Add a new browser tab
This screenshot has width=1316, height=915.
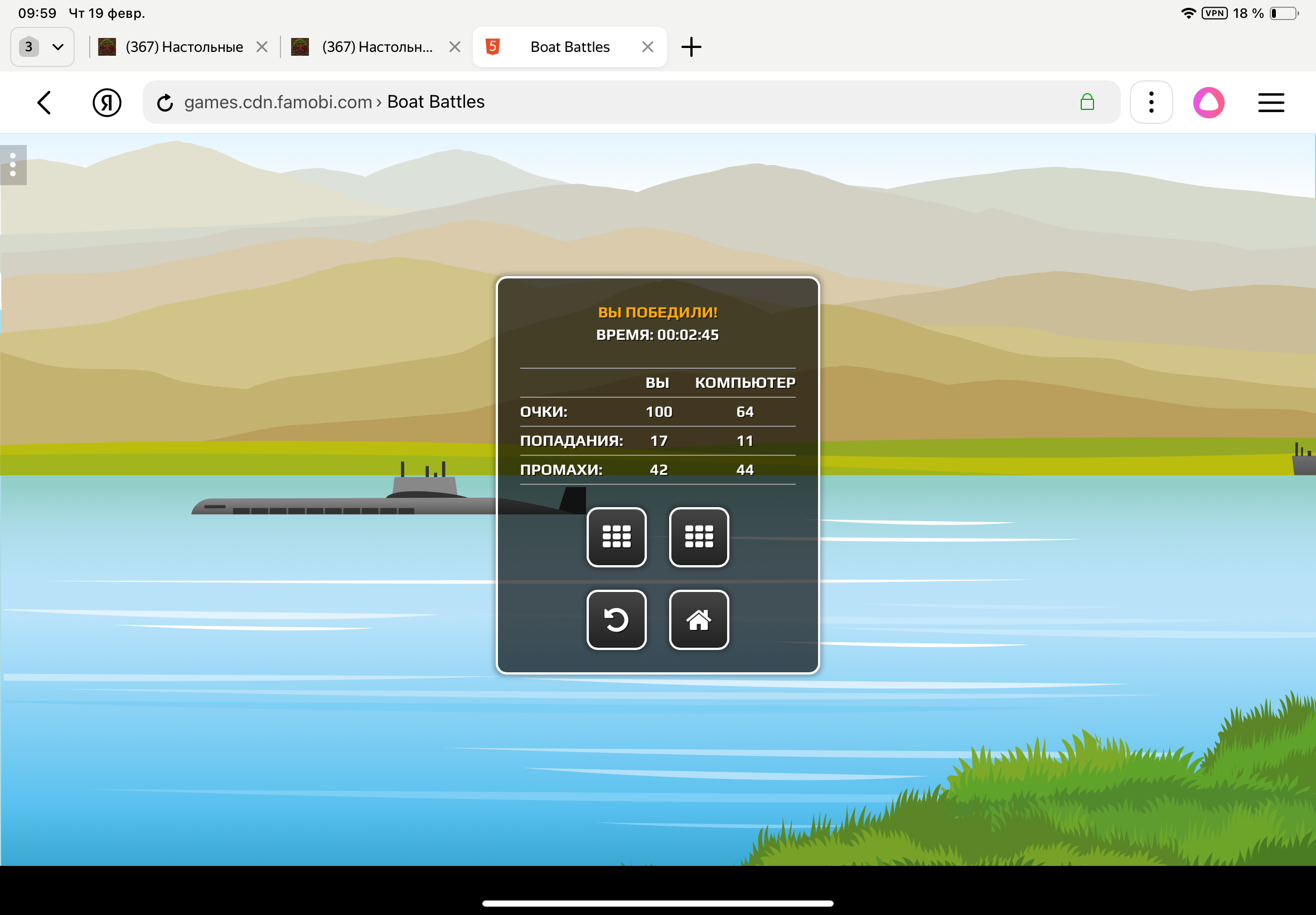click(x=691, y=47)
